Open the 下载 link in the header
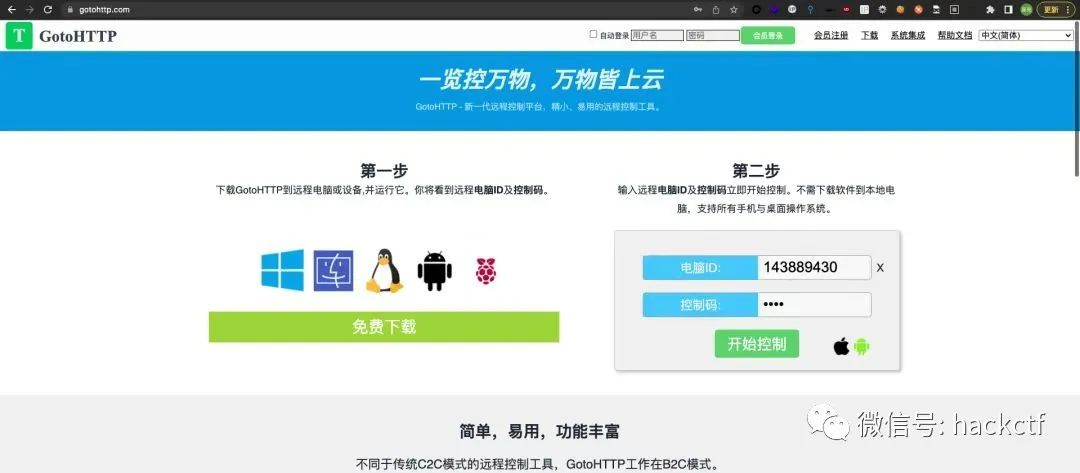This screenshot has width=1080, height=473. pos(869,35)
